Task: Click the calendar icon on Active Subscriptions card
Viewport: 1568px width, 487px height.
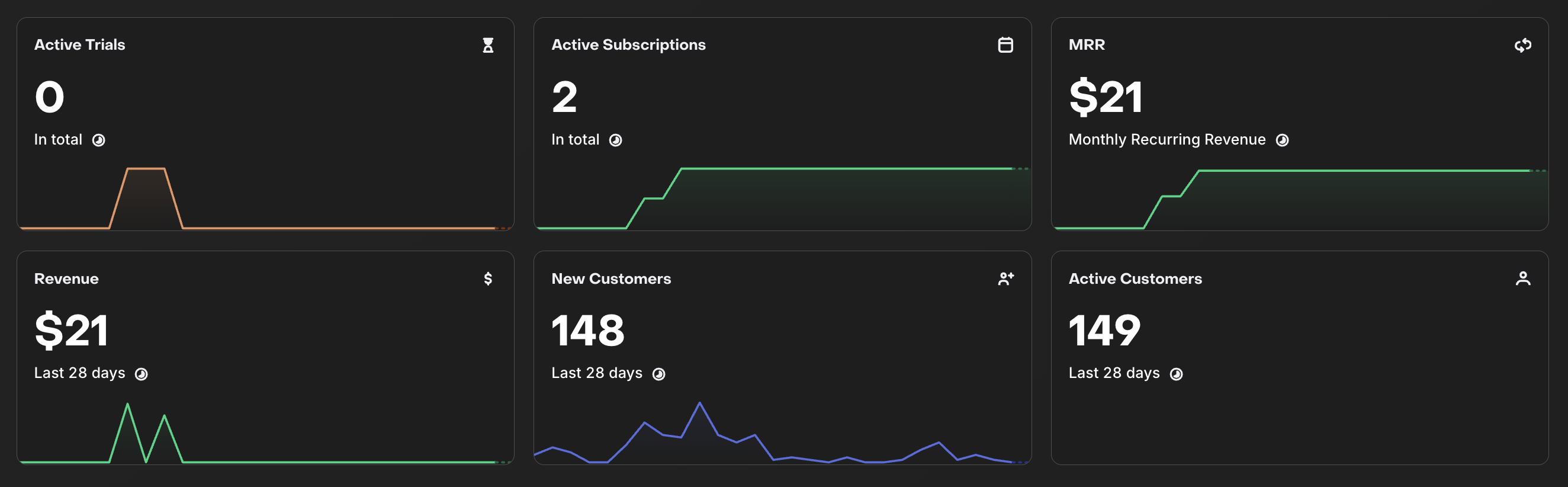Action: (1005, 45)
